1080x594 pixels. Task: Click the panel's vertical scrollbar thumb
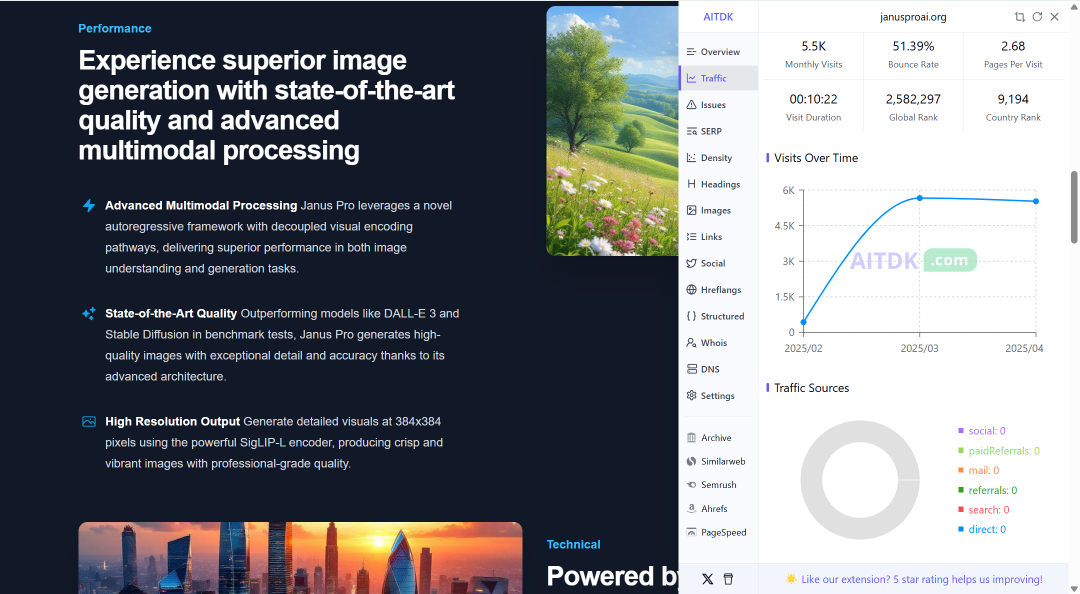(1074, 207)
